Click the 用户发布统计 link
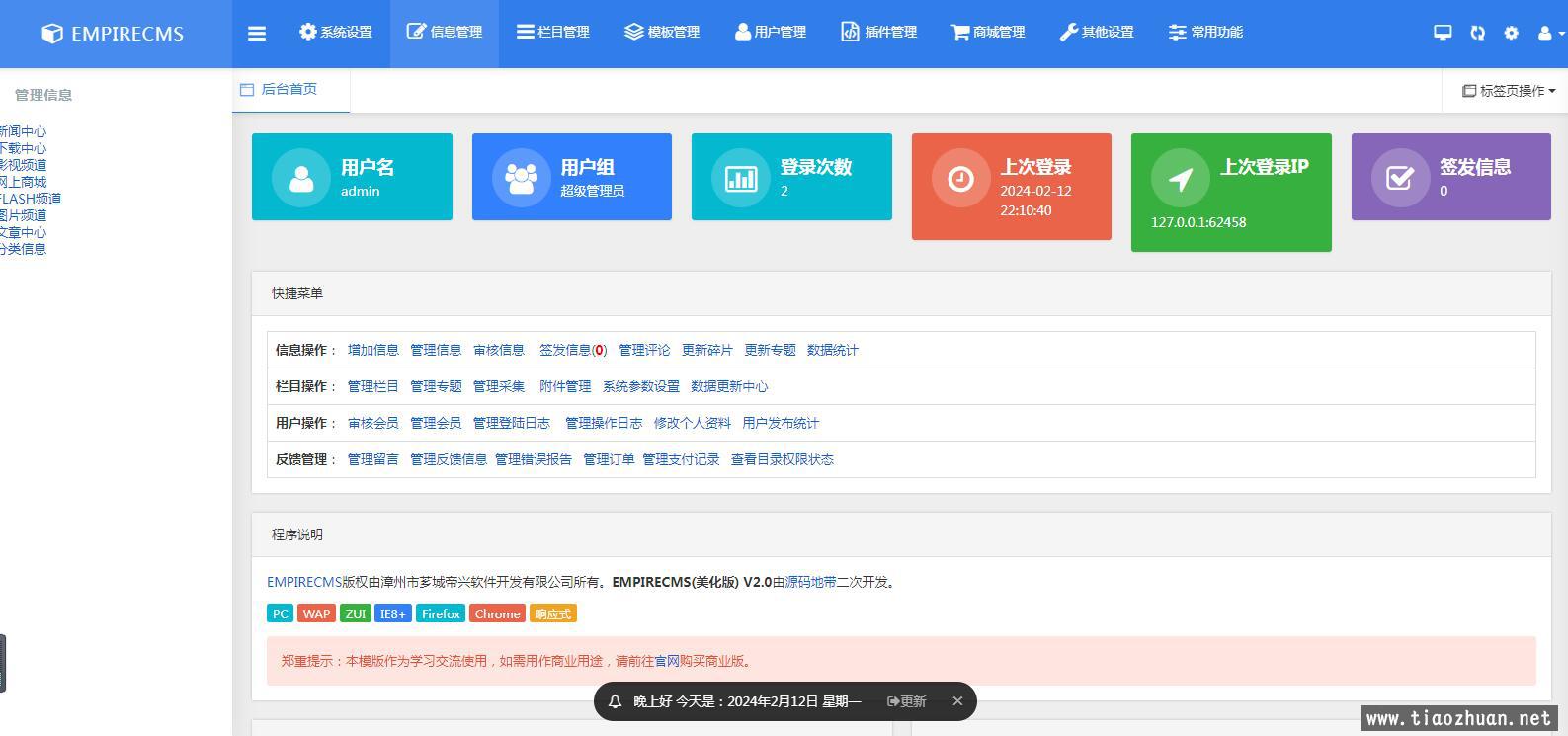The image size is (1568, 736). [x=781, y=423]
